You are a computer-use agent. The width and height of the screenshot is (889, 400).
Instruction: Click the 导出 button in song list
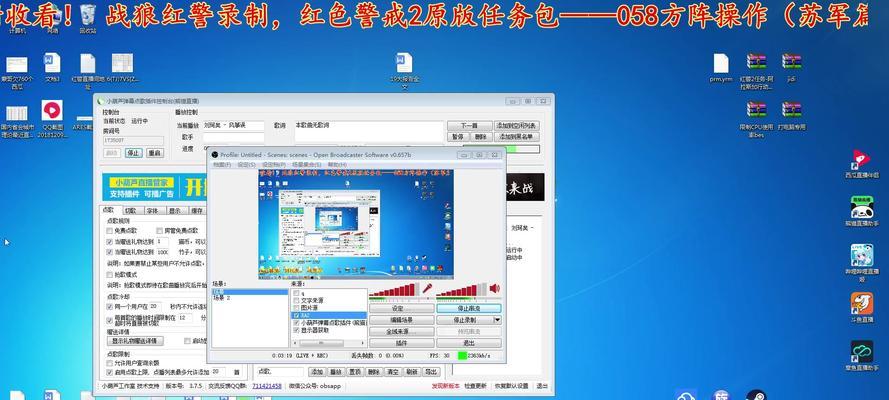pos(431,372)
